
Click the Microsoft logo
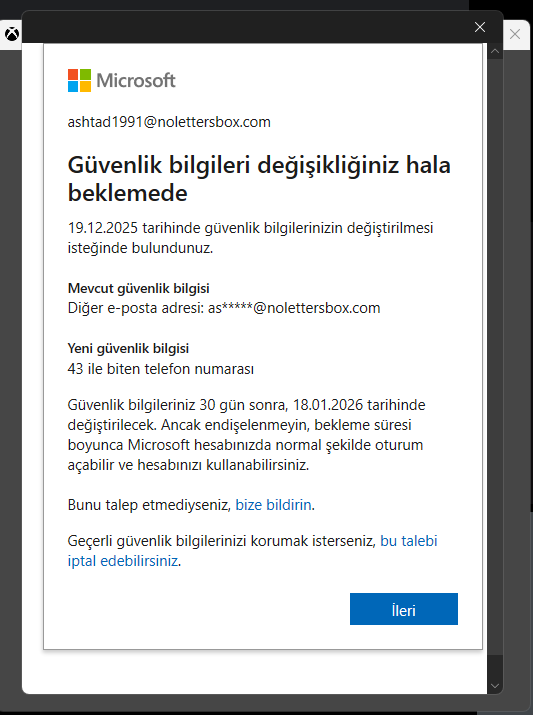coord(122,80)
